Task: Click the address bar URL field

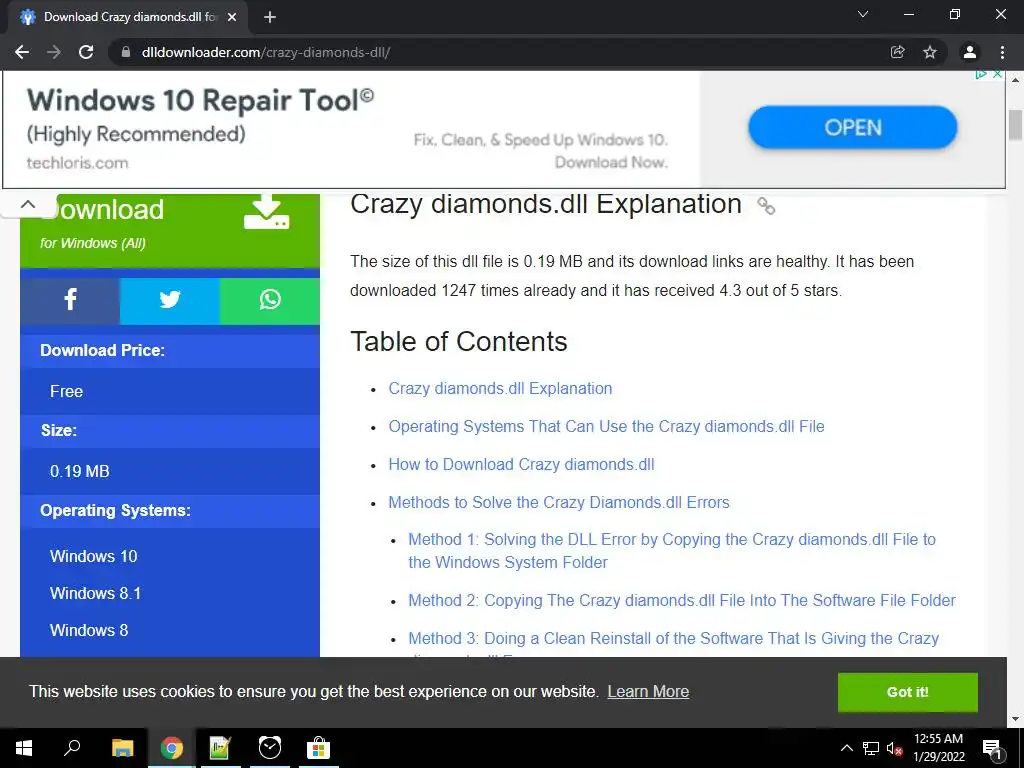Action: point(496,52)
